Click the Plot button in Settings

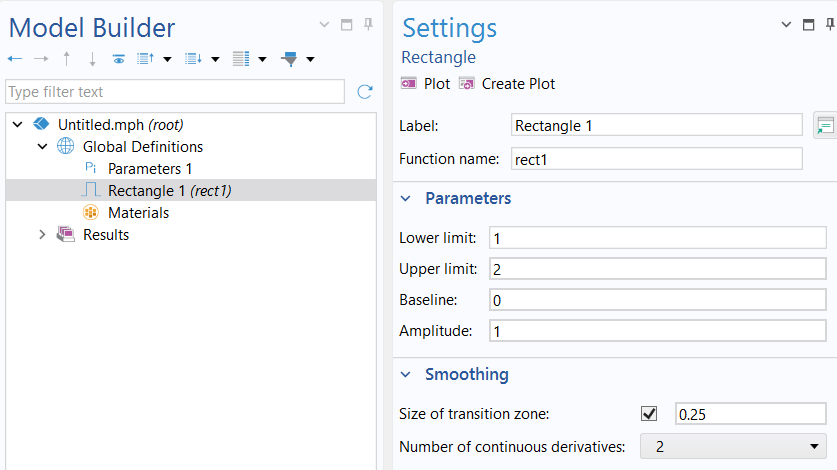pos(425,84)
